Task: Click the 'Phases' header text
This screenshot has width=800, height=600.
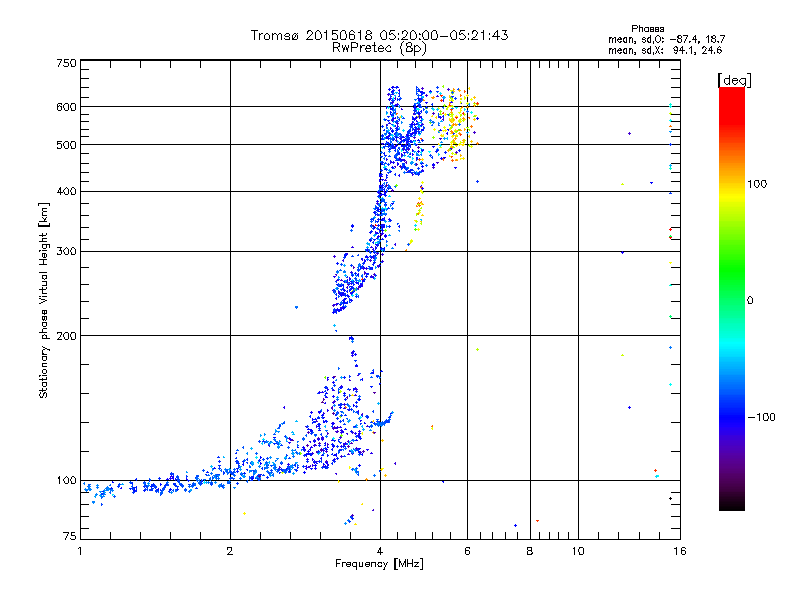Action: [647, 29]
